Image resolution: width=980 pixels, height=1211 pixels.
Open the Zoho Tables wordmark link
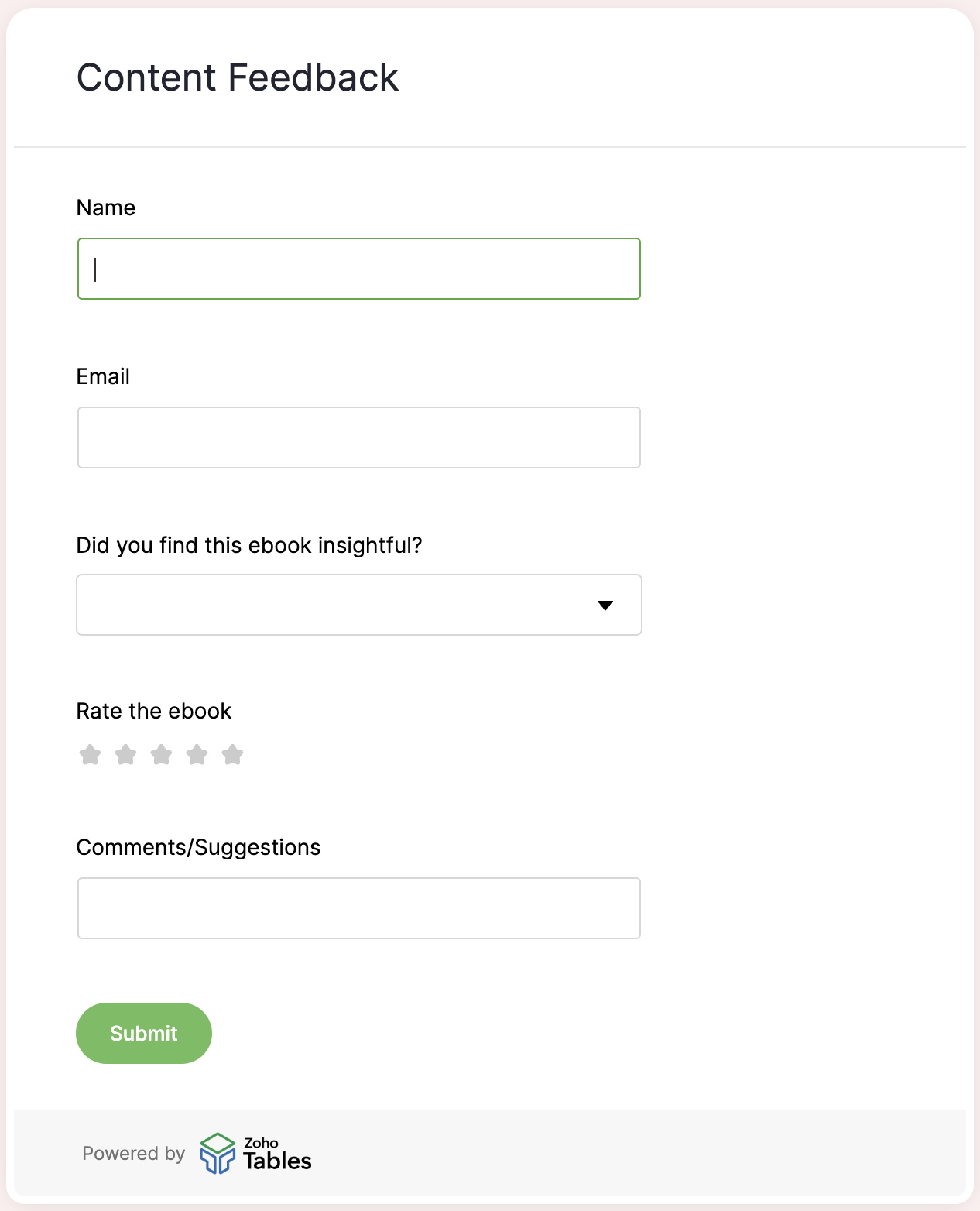[277, 1154]
